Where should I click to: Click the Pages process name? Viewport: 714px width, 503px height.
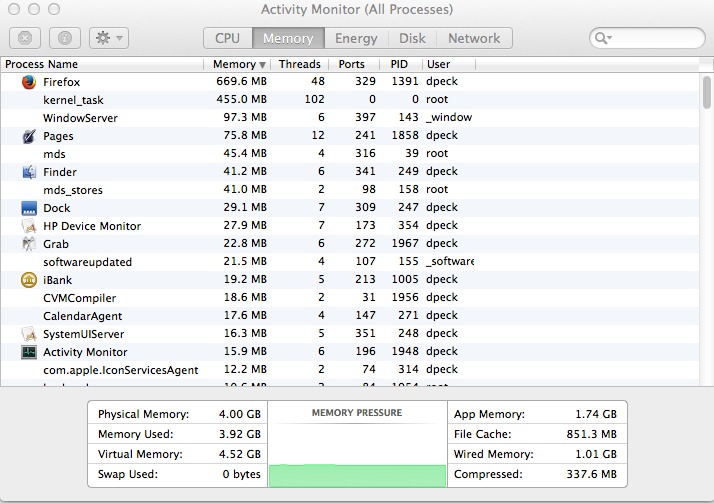coord(58,136)
